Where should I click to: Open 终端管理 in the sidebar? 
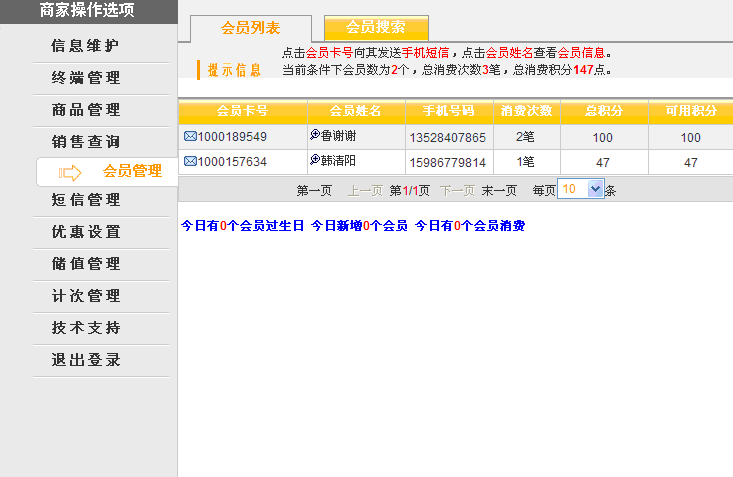pos(86,78)
